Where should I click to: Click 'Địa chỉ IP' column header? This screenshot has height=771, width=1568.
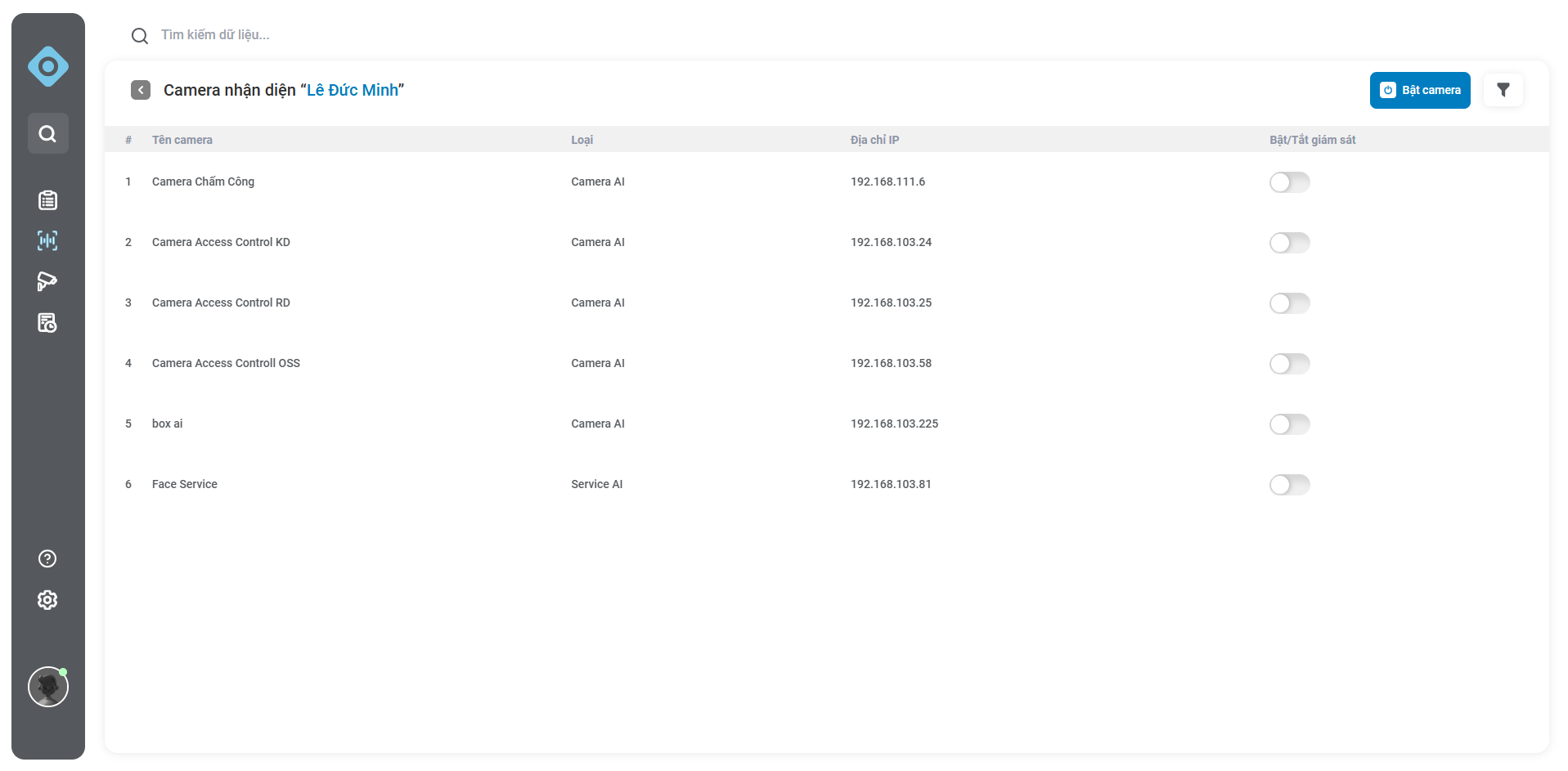click(874, 140)
